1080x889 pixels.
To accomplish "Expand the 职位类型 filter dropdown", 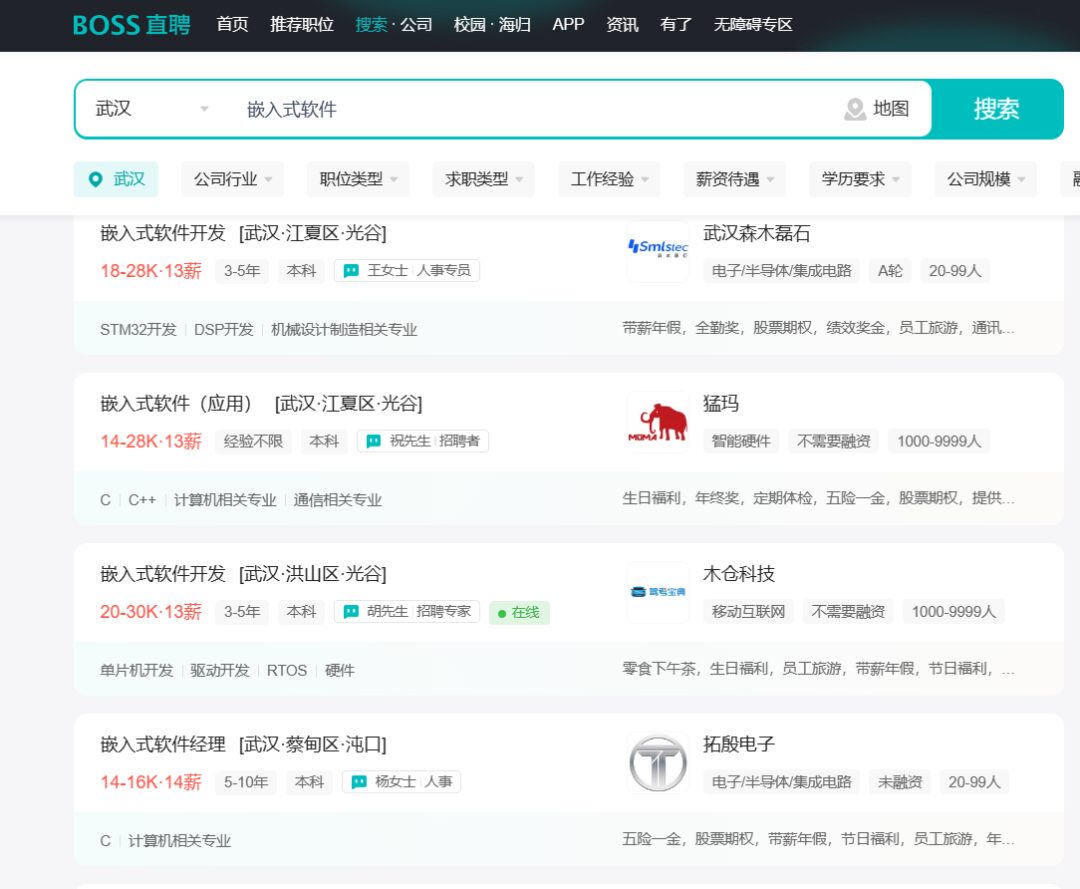I will click(358, 179).
